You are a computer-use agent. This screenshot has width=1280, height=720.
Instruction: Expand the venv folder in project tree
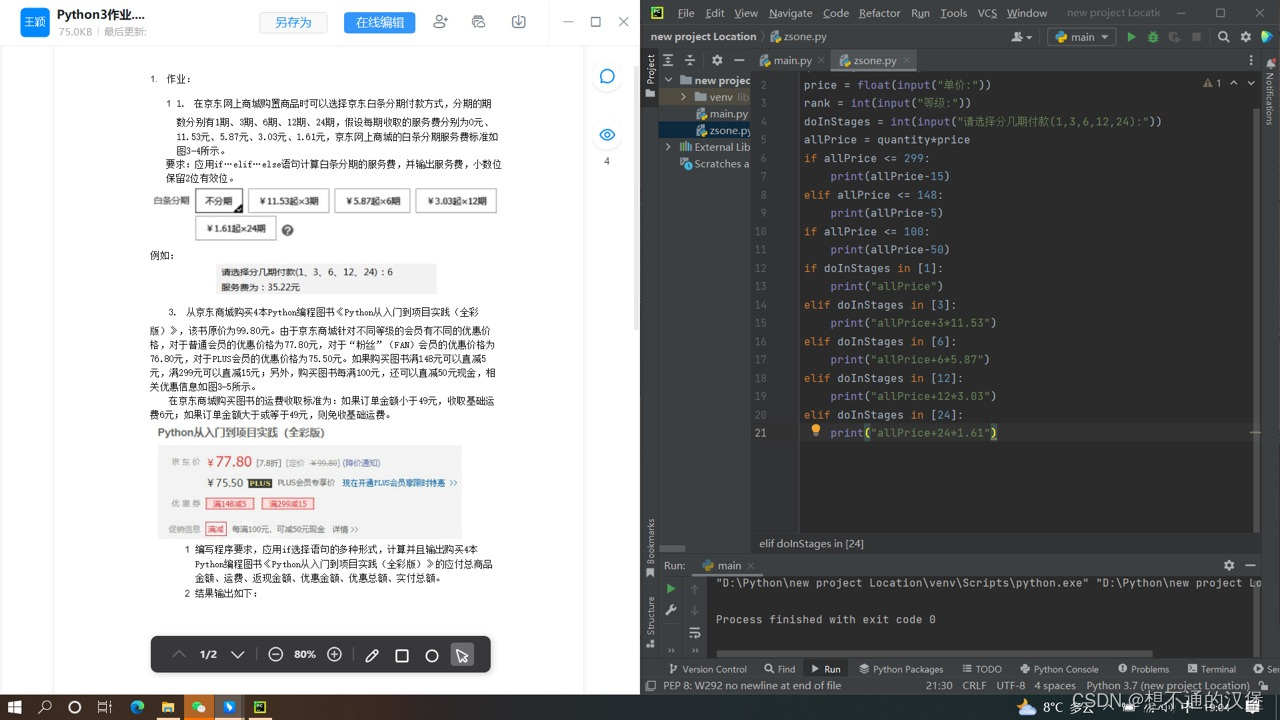coord(684,97)
